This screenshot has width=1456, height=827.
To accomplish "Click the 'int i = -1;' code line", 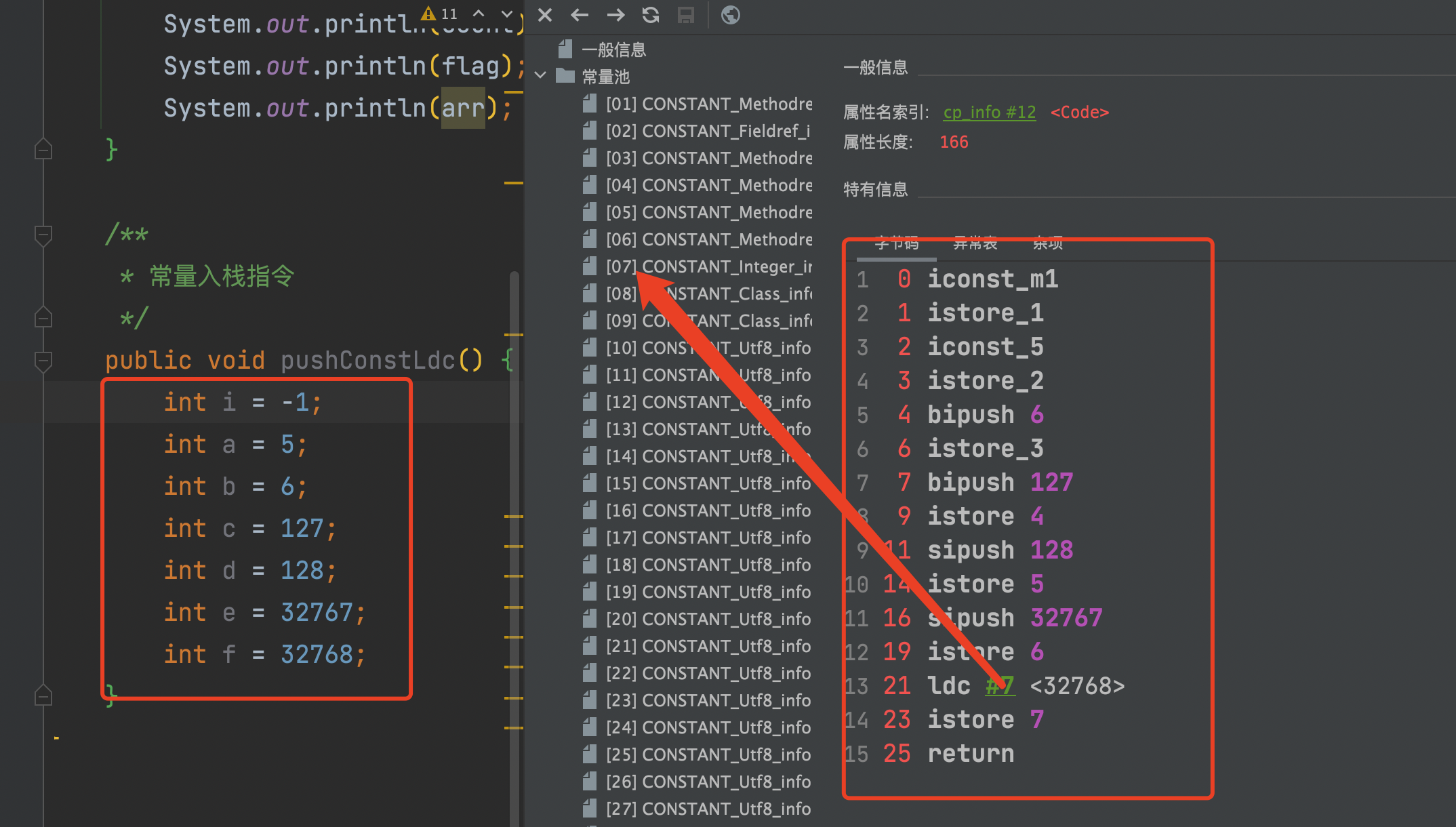I will point(243,402).
